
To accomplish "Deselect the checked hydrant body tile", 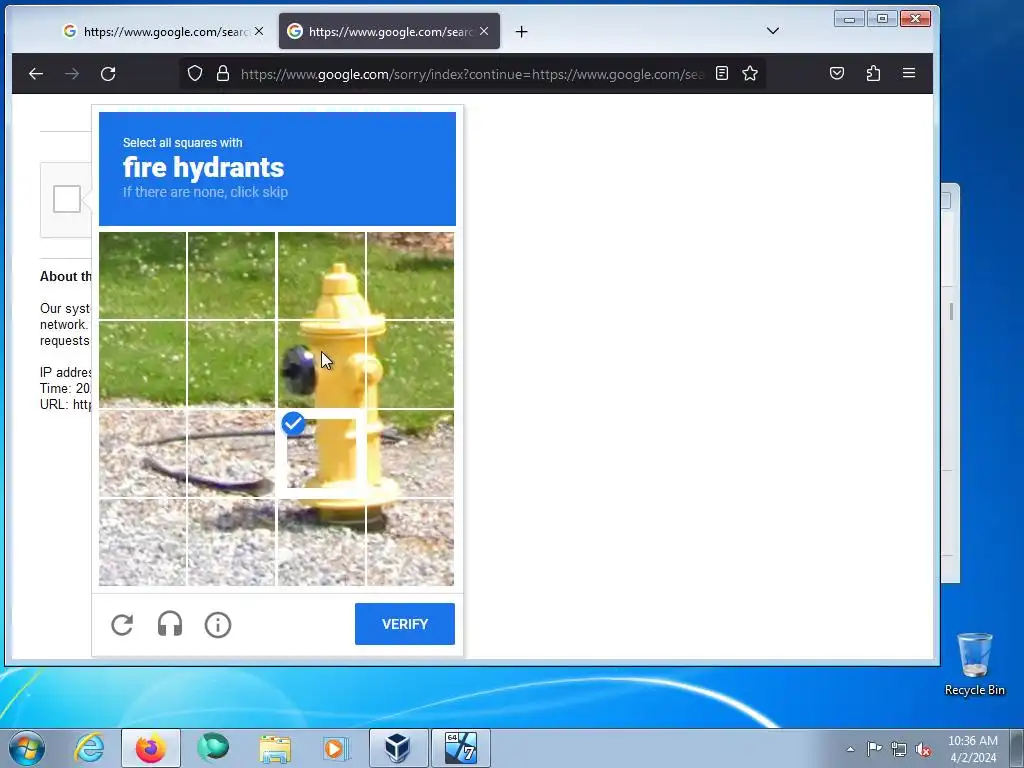I will 321,453.
